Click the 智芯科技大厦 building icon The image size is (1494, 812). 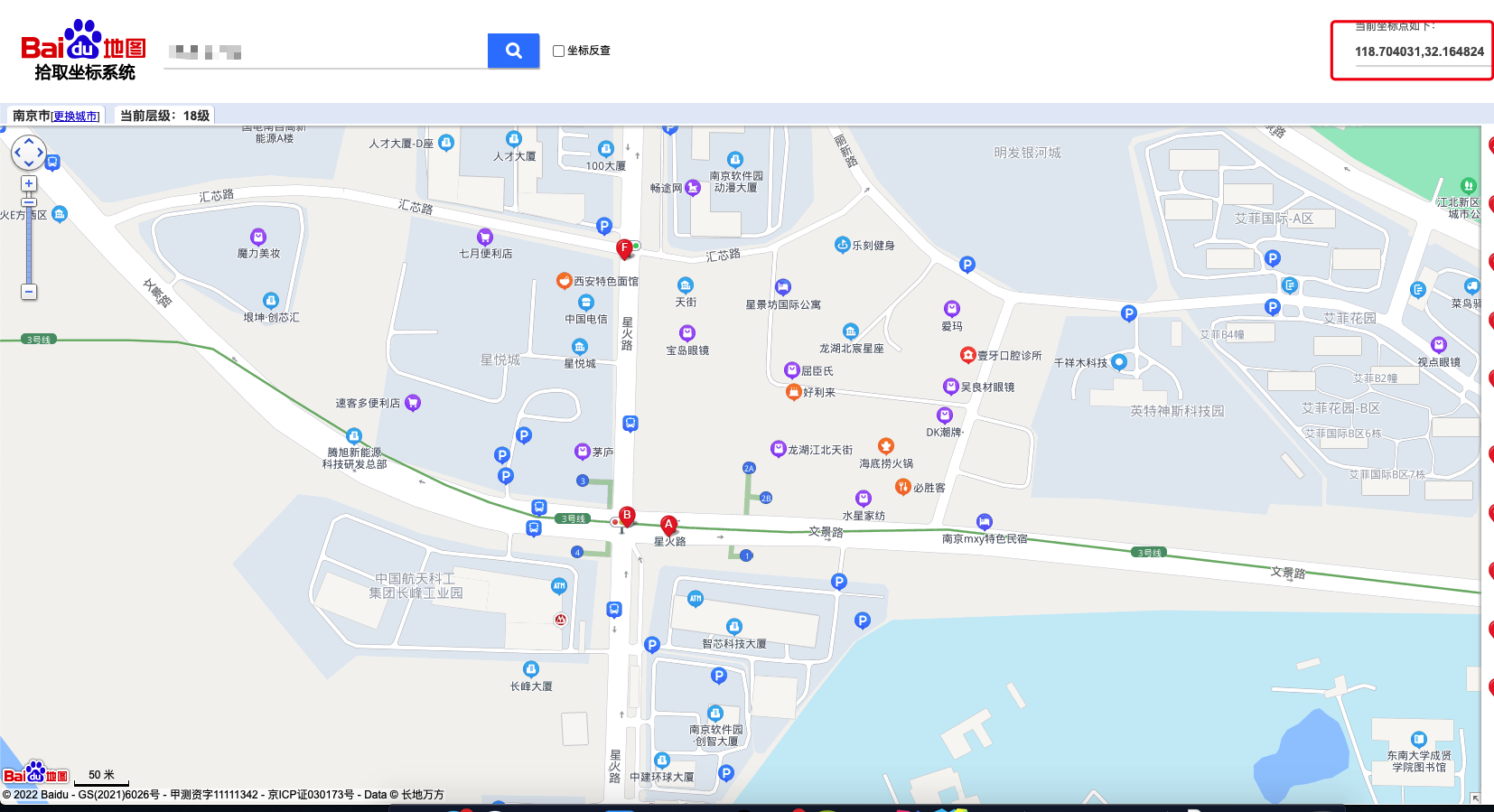tap(734, 627)
